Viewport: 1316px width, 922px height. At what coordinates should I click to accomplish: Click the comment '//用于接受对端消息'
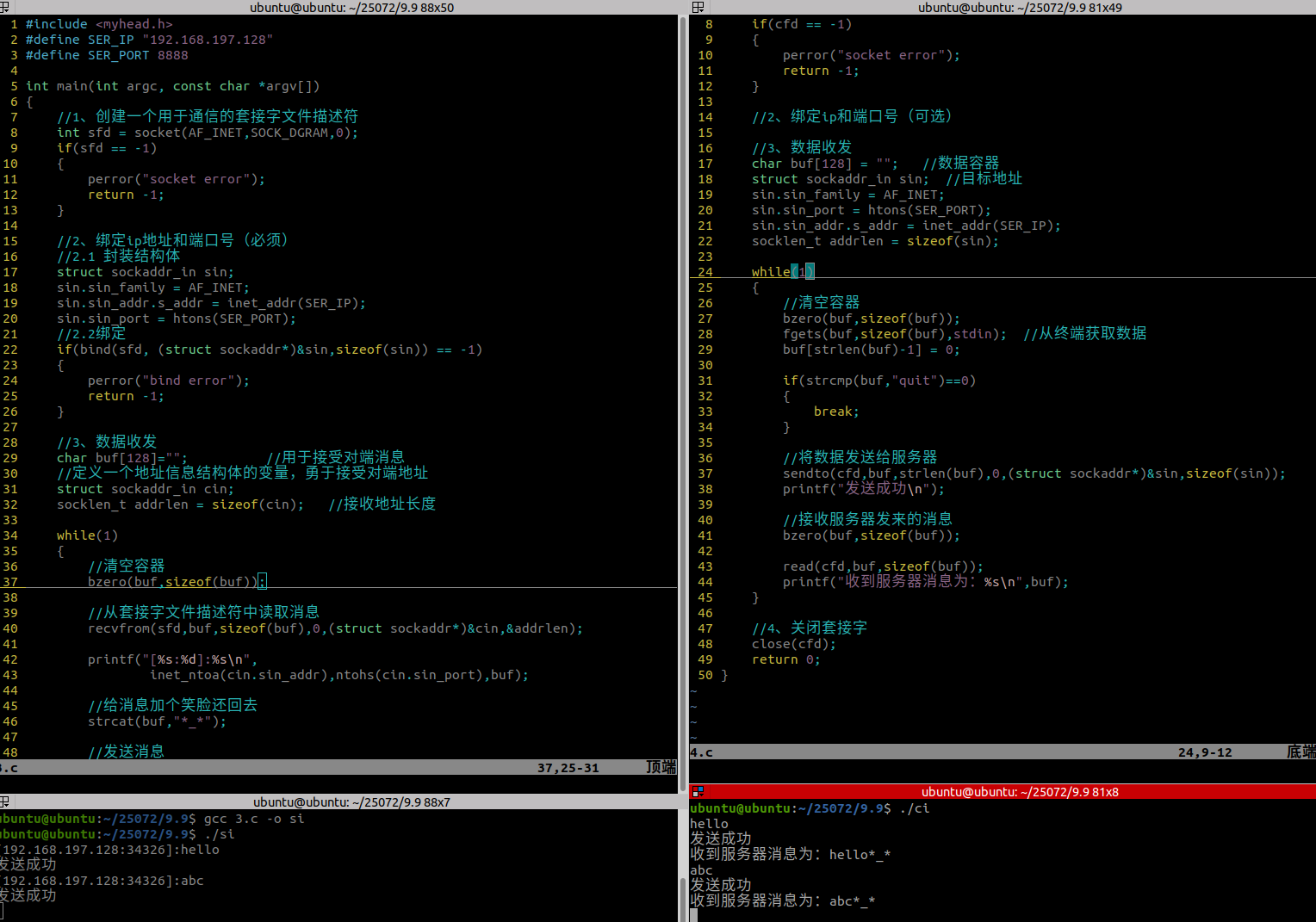pyautogui.click(x=335, y=458)
